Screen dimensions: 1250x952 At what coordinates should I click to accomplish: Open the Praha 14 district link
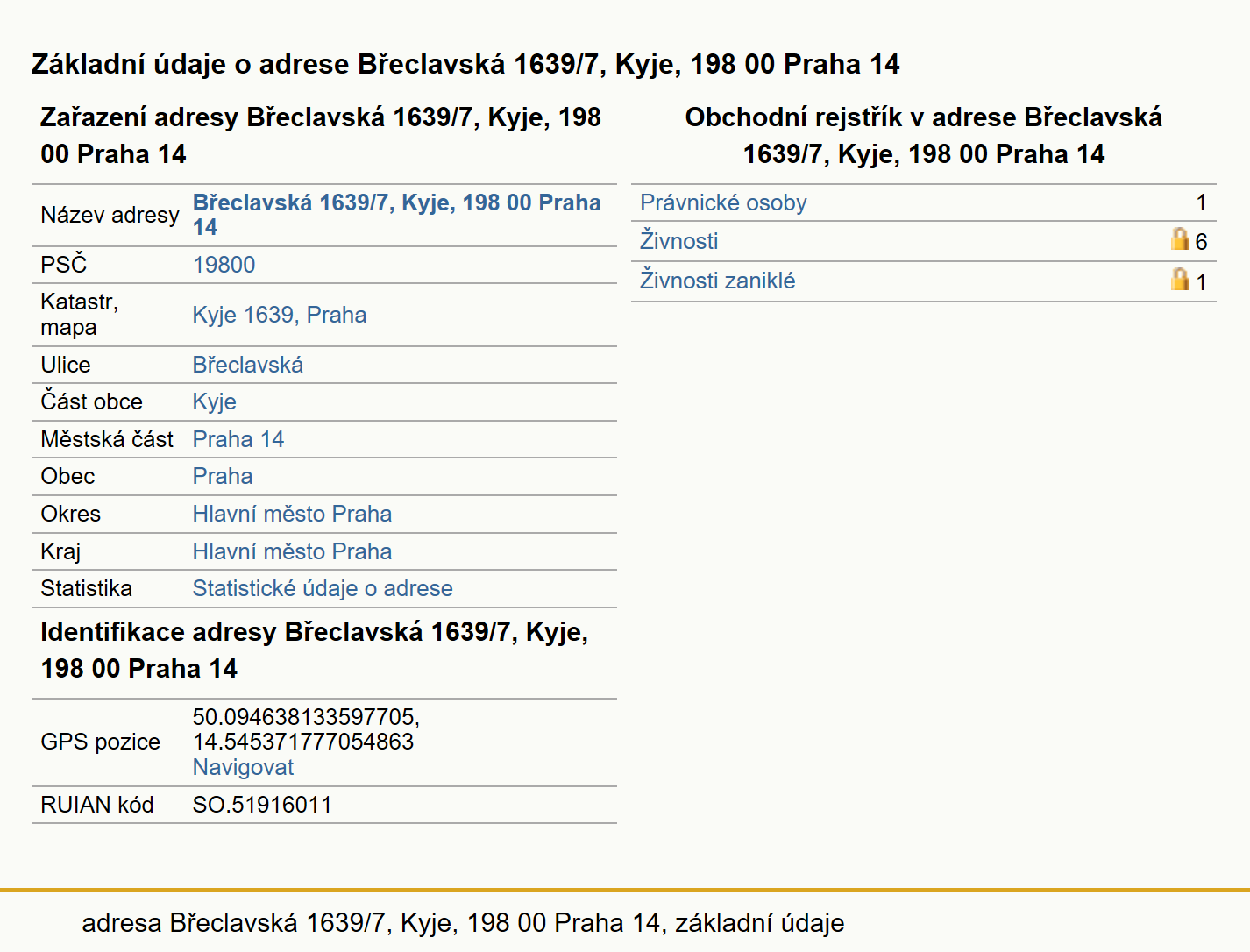tap(238, 439)
